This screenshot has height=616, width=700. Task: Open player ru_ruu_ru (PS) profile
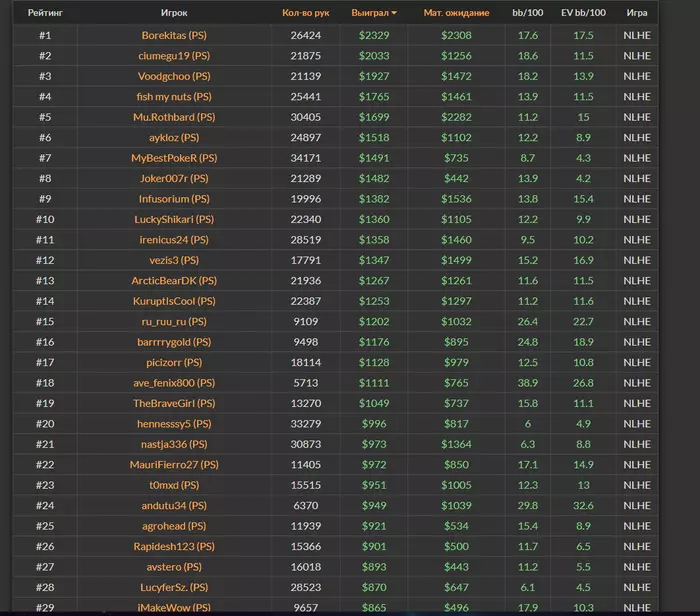tap(174, 322)
